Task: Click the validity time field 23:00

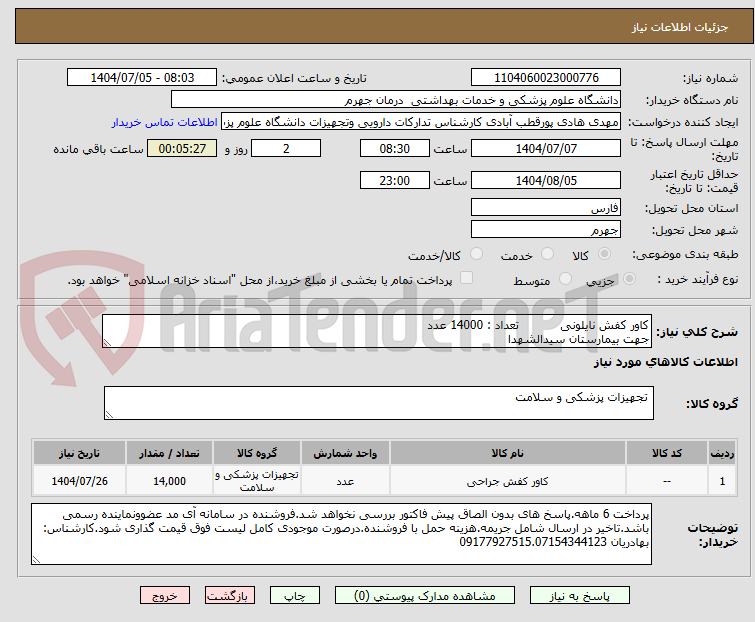Action: (x=395, y=181)
